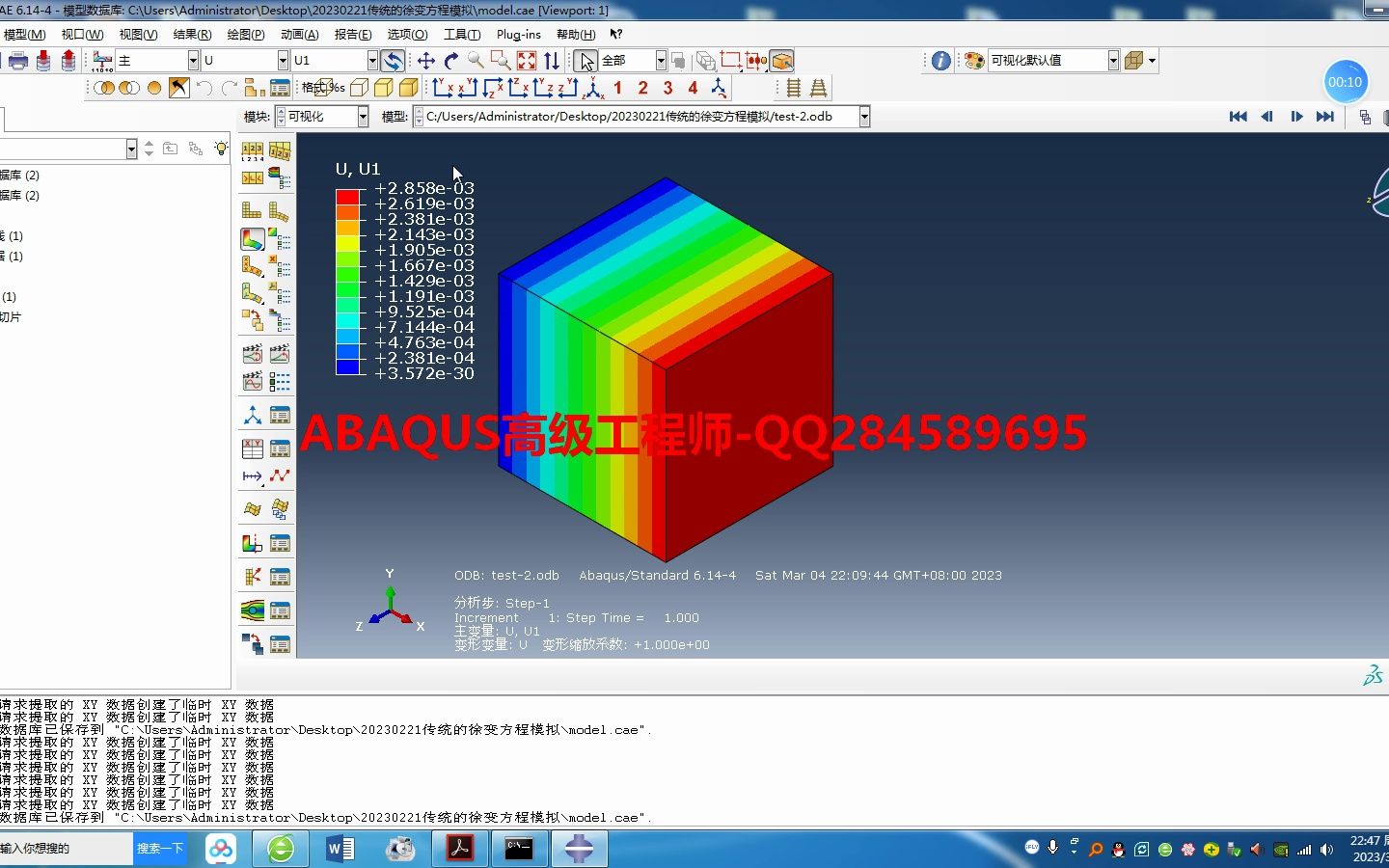Click the plot symbols icon in toolbox
This screenshot has height=868, width=1389.
click(252, 265)
